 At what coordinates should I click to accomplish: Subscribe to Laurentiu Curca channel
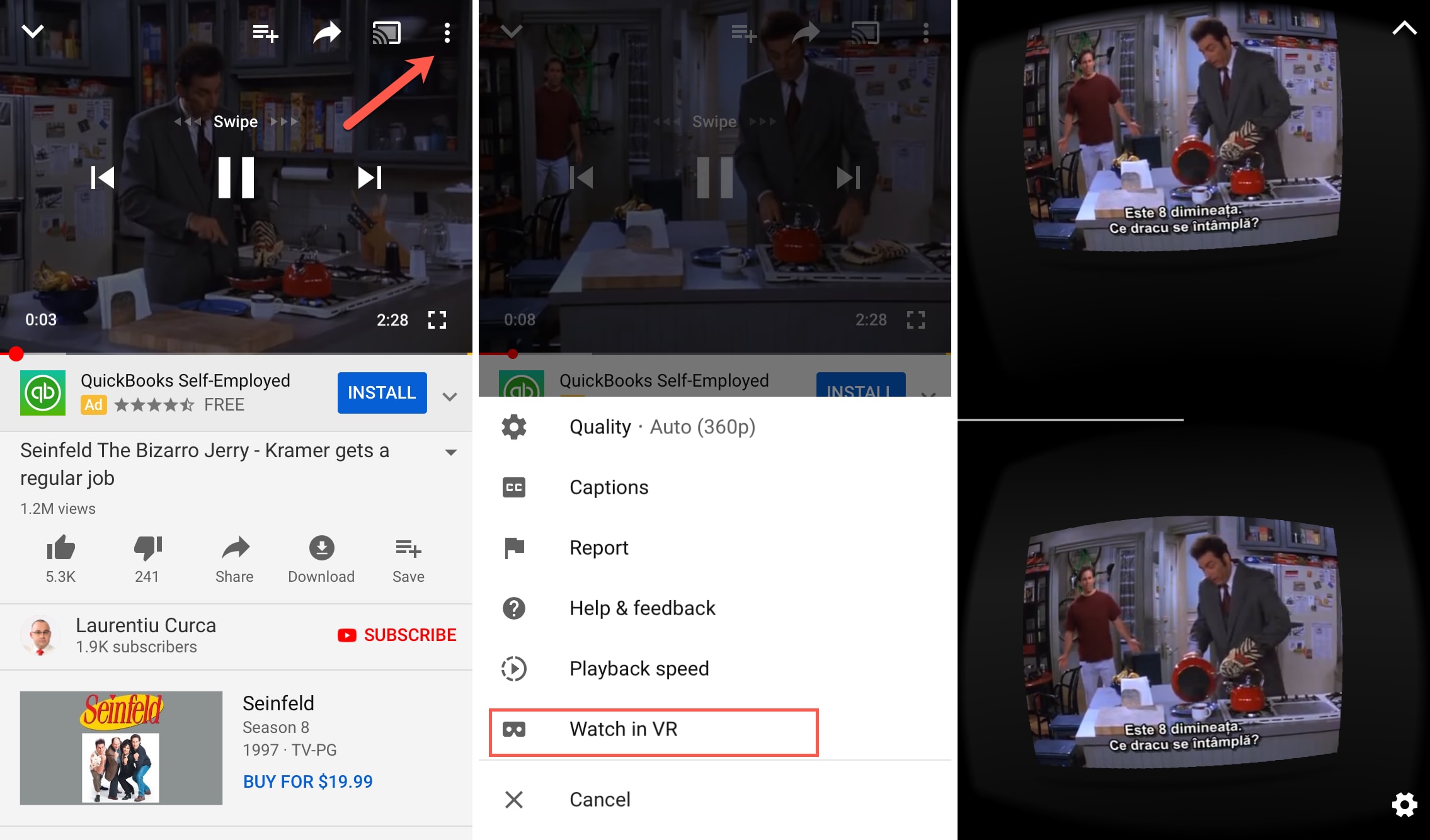397,635
